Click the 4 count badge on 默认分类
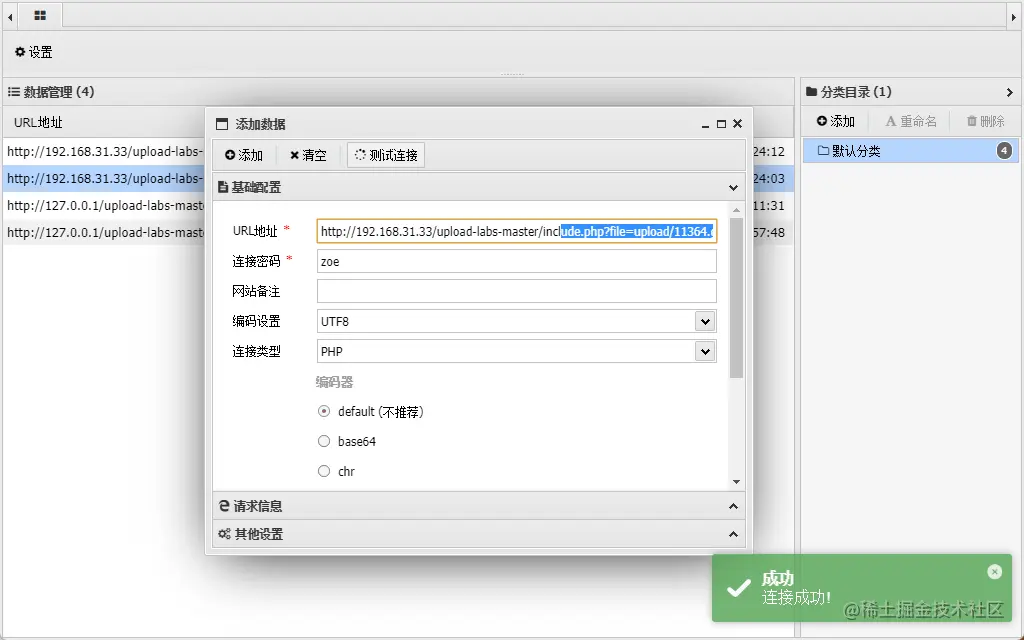Screen dimensions: 1024x640 1004,152
